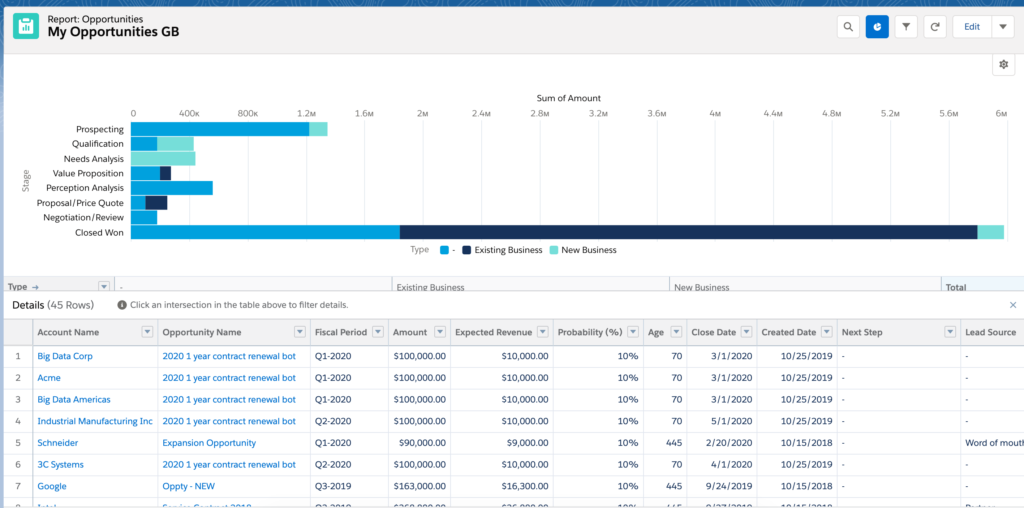Click the Needs Analysis chart bar
Viewport: 1024px width, 508px height.
pyautogui.click(x=163, y=159)
